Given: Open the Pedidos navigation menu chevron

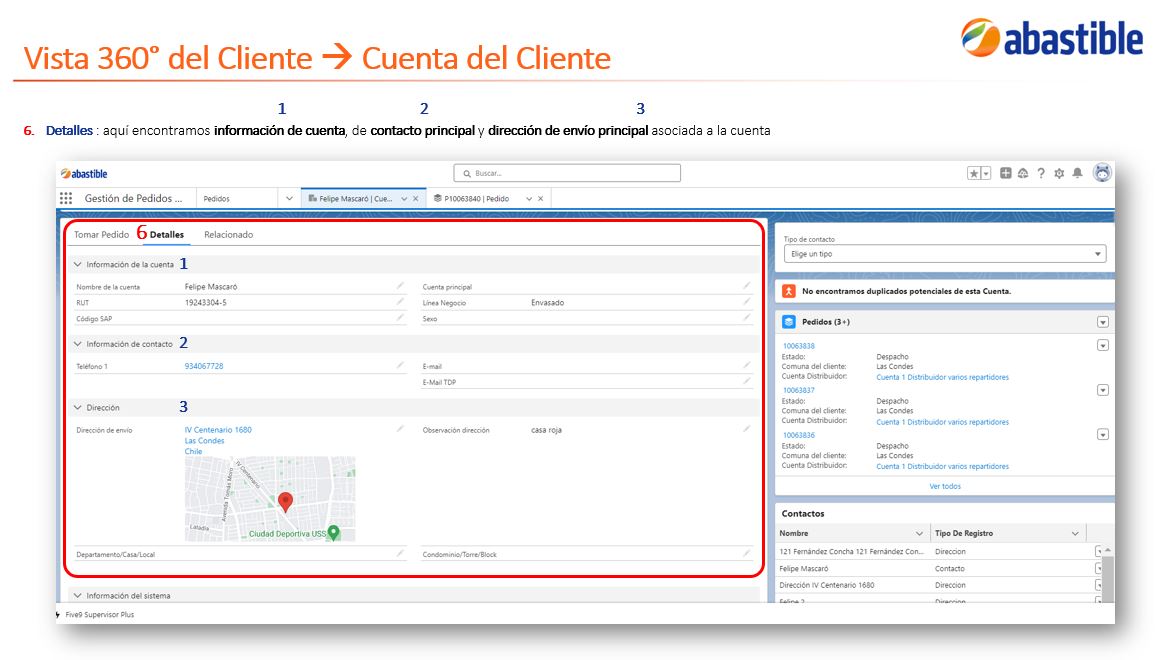Looking at the screenshot, I should click(289, 199).
